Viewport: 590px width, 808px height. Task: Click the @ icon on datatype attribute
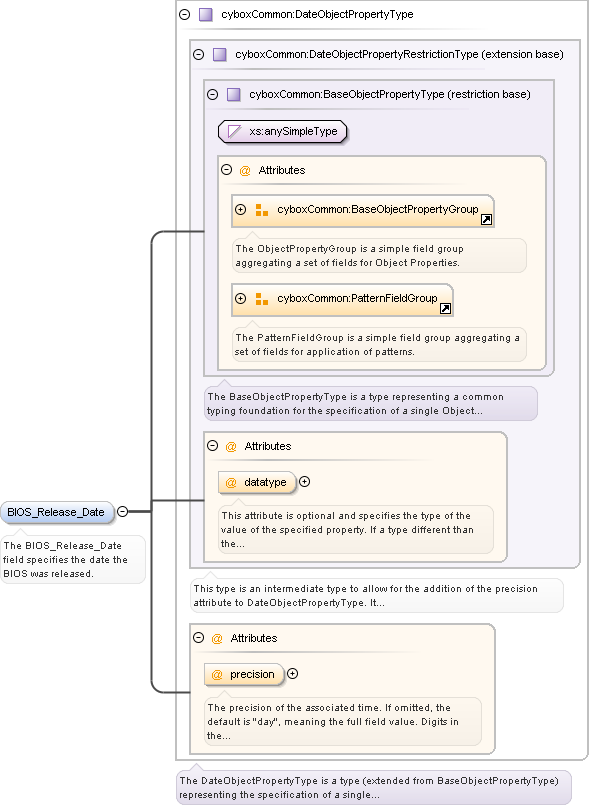pos(231,482)
